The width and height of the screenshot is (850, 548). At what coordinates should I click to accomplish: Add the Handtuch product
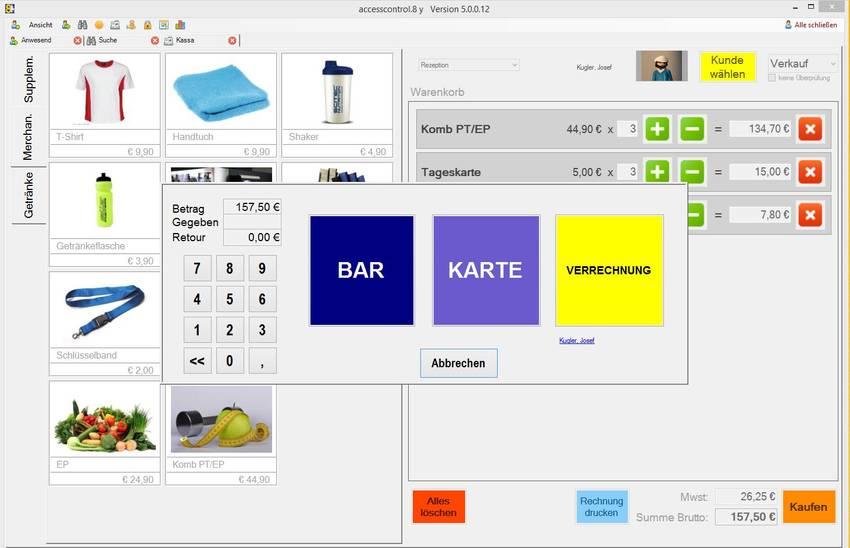coord(221,105)
